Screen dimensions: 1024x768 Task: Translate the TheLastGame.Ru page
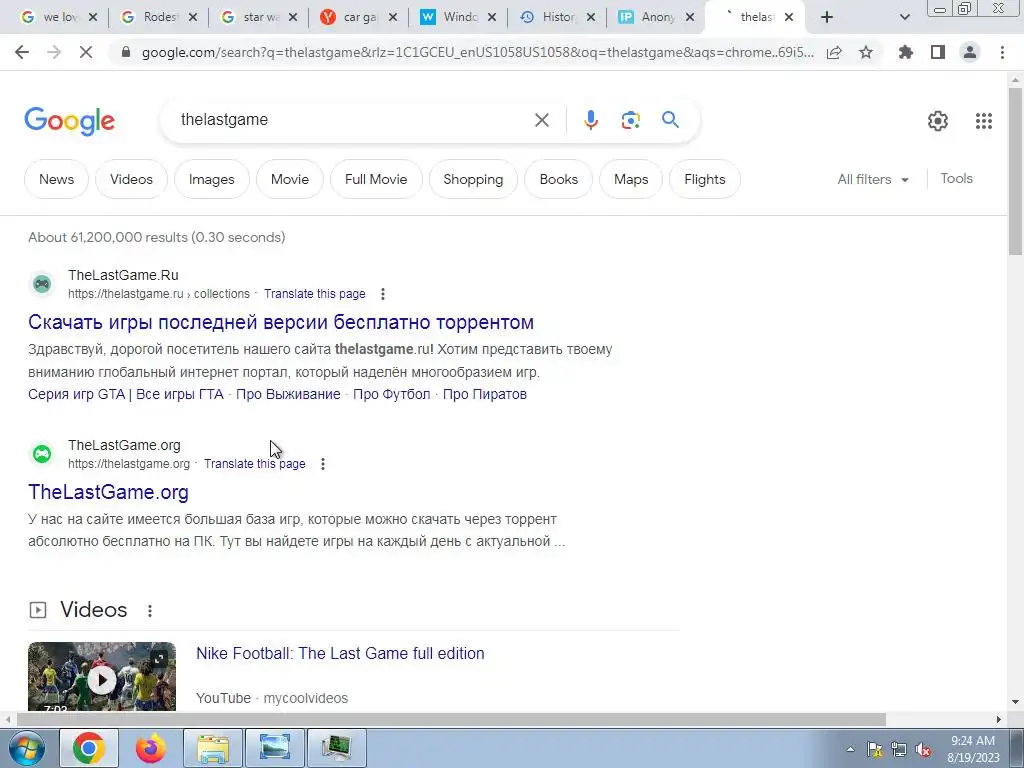pyautogui.click(x=315, y=294)
